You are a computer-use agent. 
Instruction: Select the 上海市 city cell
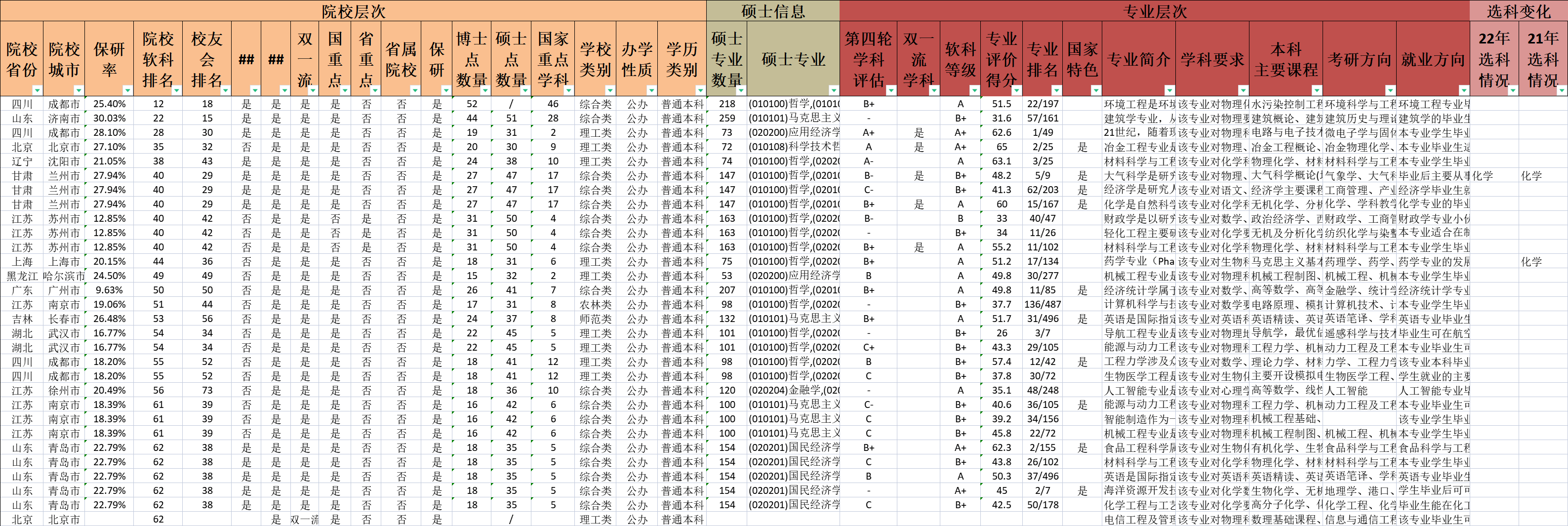(x=64, y=262)
